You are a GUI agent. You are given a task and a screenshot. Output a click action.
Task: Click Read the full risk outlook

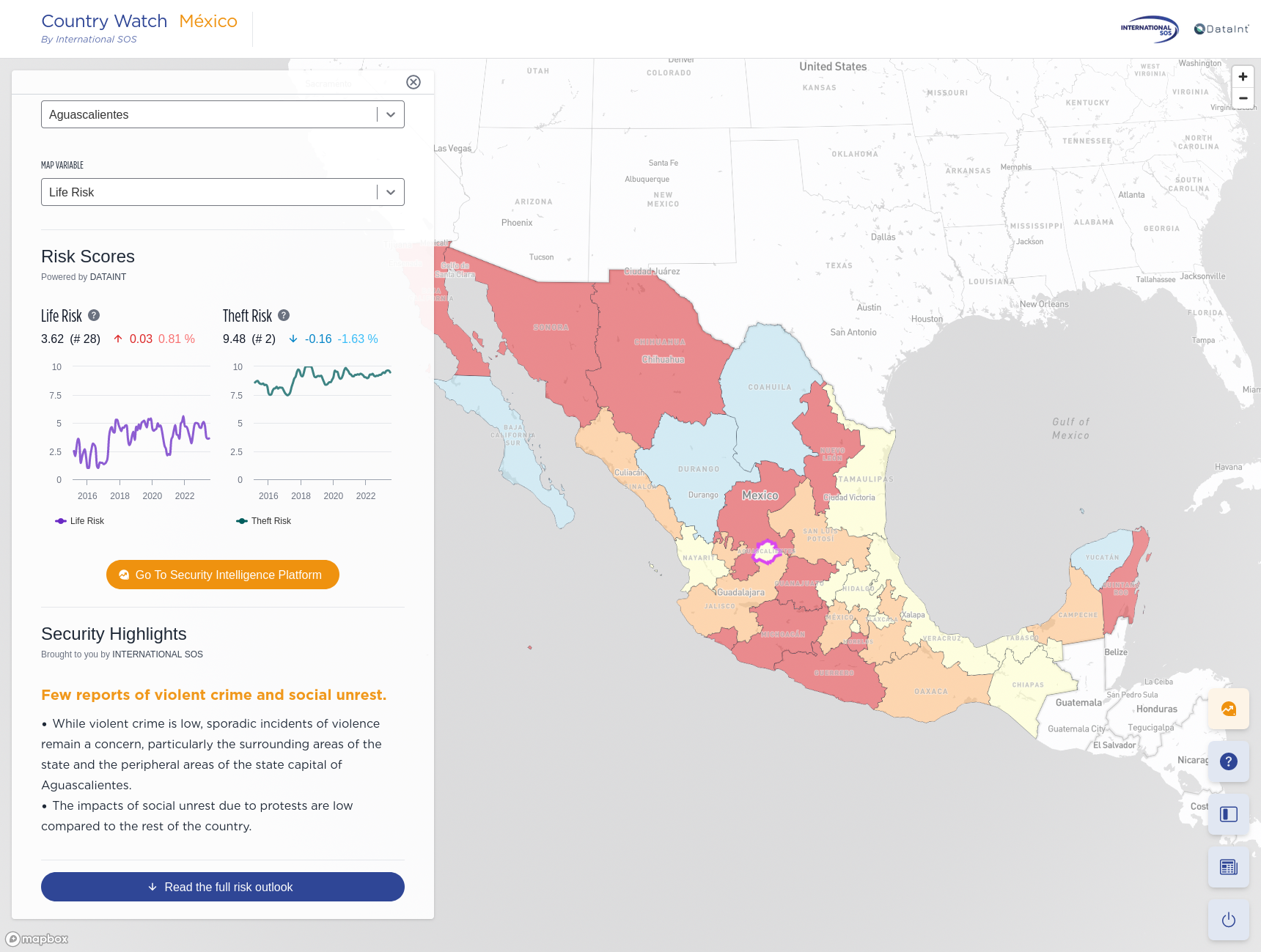point(222,887)
